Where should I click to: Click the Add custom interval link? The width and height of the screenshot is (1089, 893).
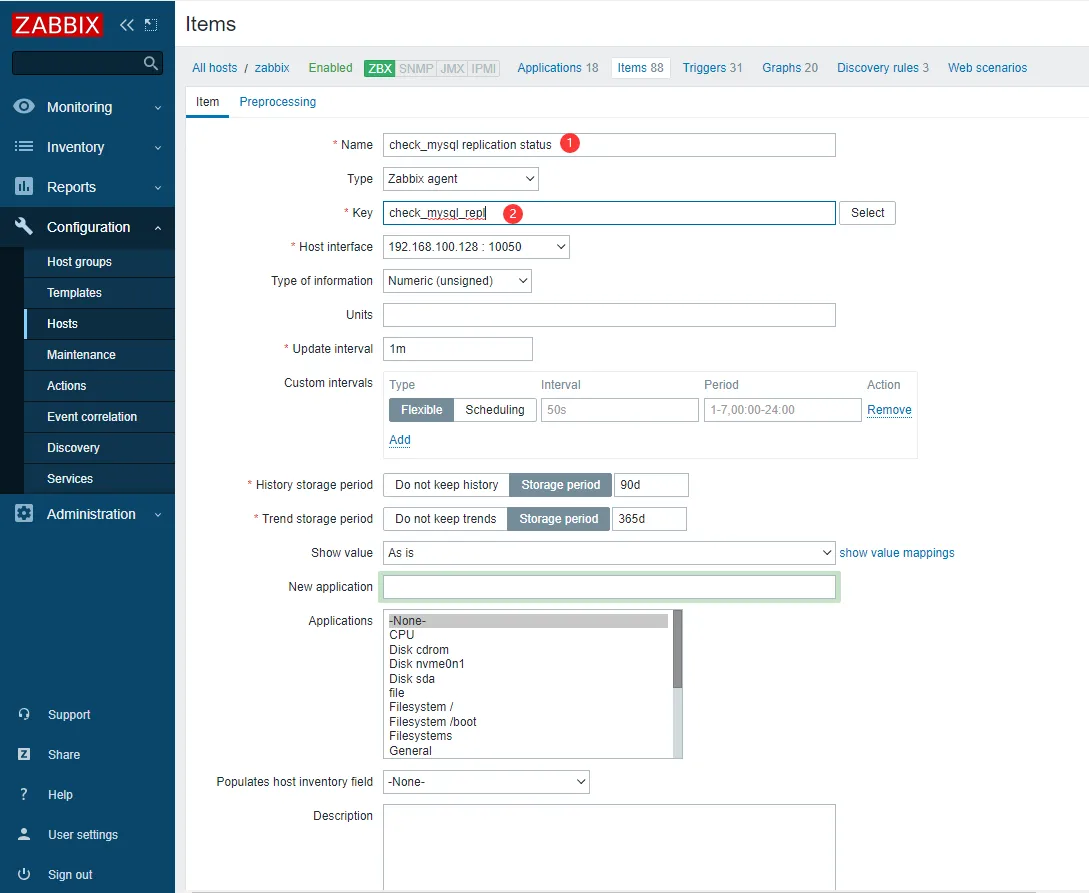pos(399,440)
